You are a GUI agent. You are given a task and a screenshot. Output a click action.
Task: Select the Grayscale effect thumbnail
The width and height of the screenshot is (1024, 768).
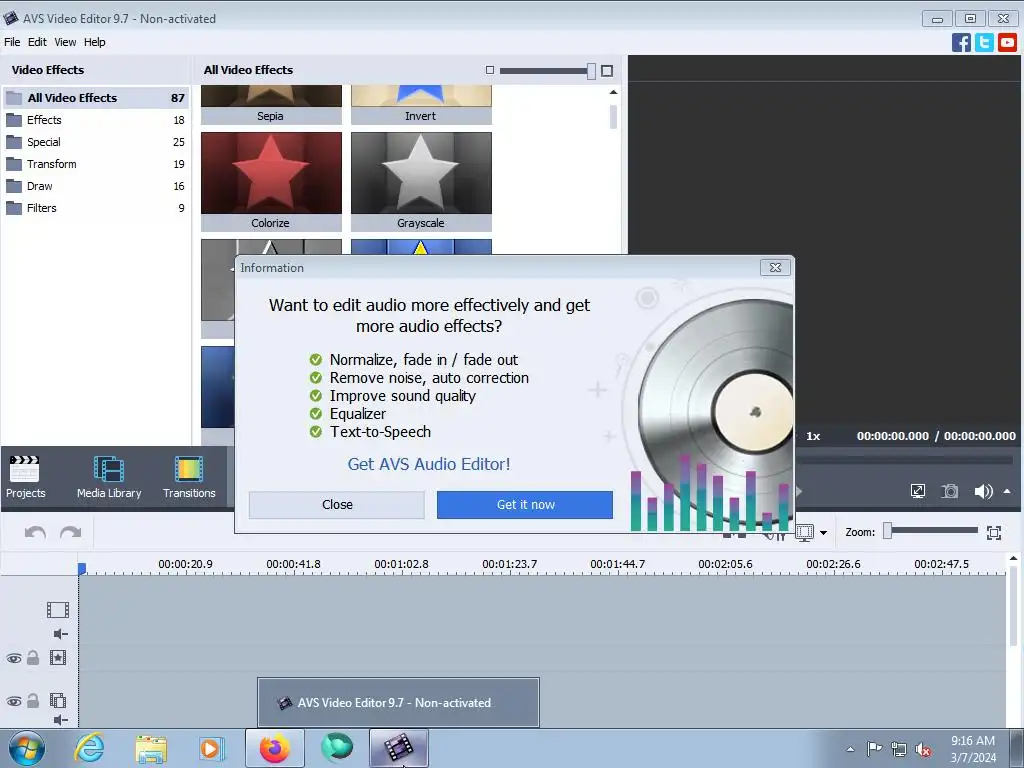click(421, 182)
